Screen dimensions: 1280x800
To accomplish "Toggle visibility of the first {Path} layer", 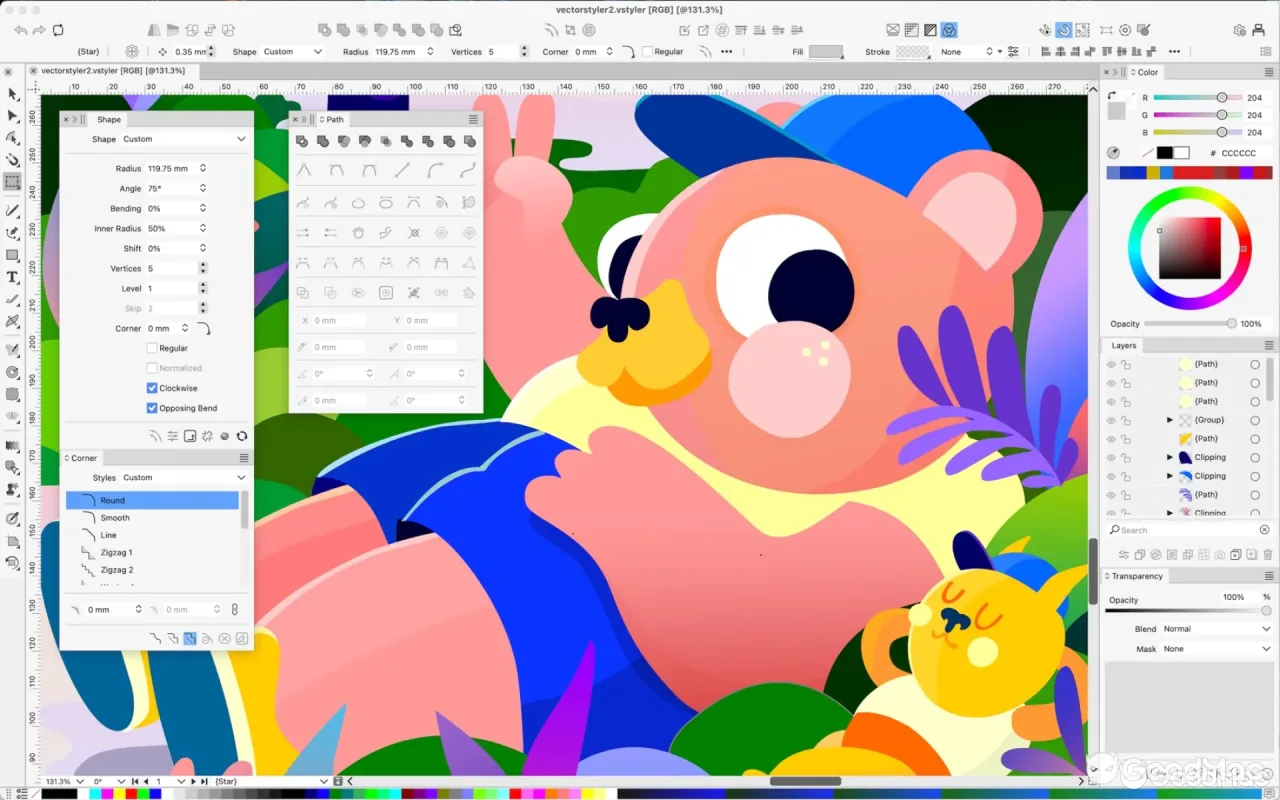I will (1110, 364).
